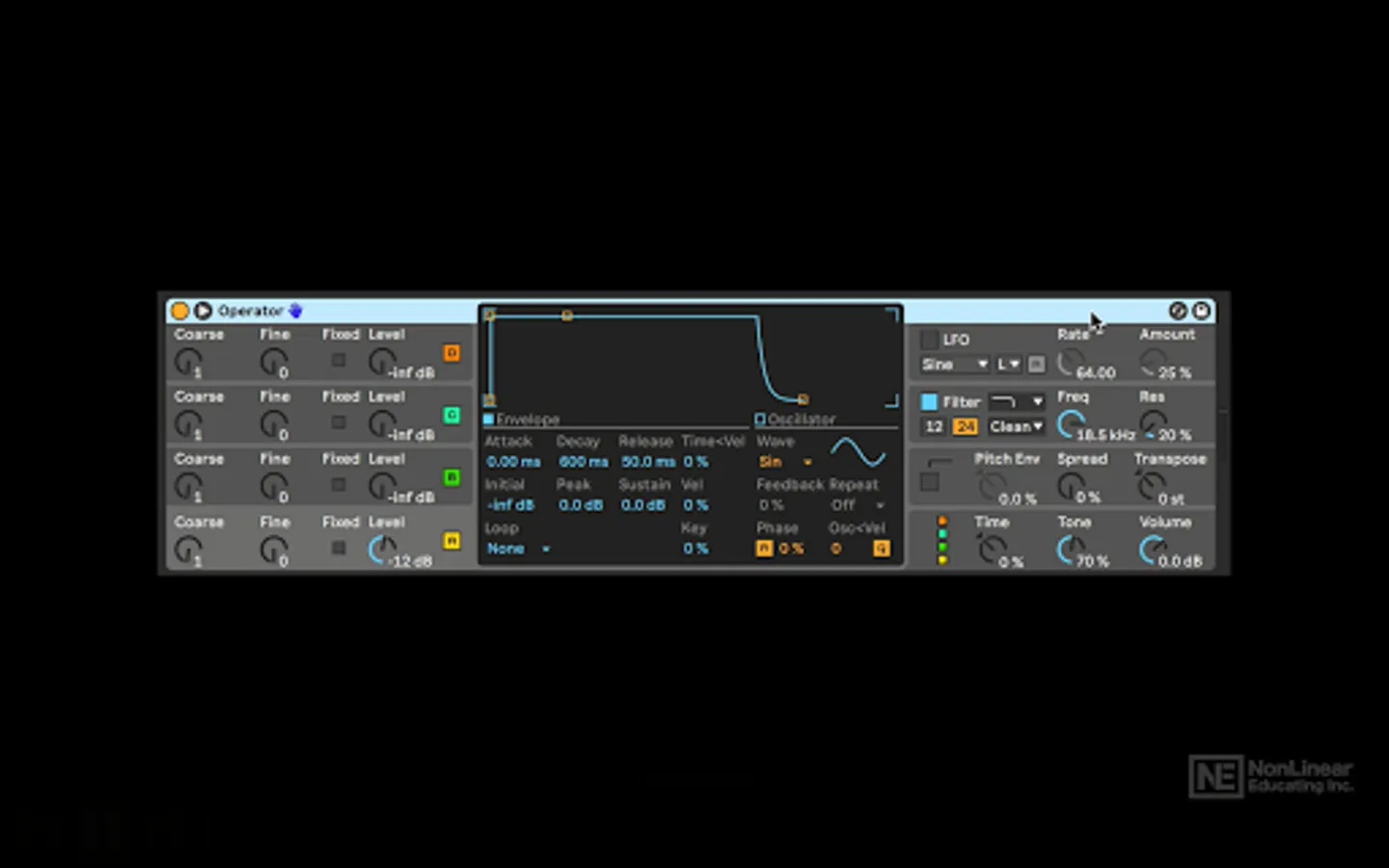Enable Fixed mode for oscillator D

339,361
